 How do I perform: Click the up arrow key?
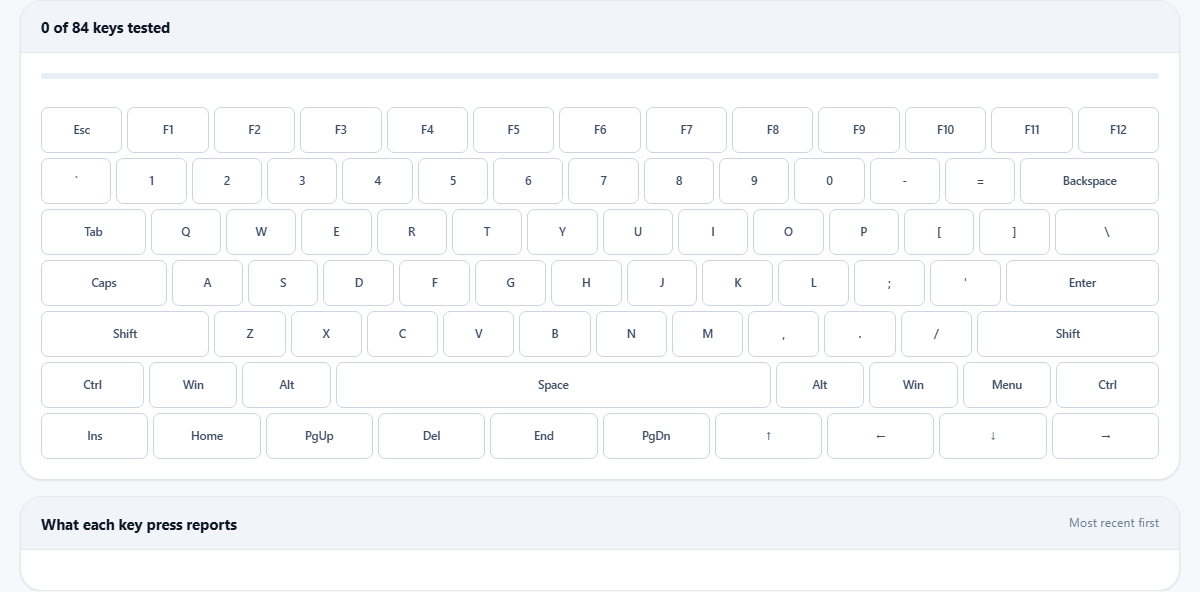point(768,436)
